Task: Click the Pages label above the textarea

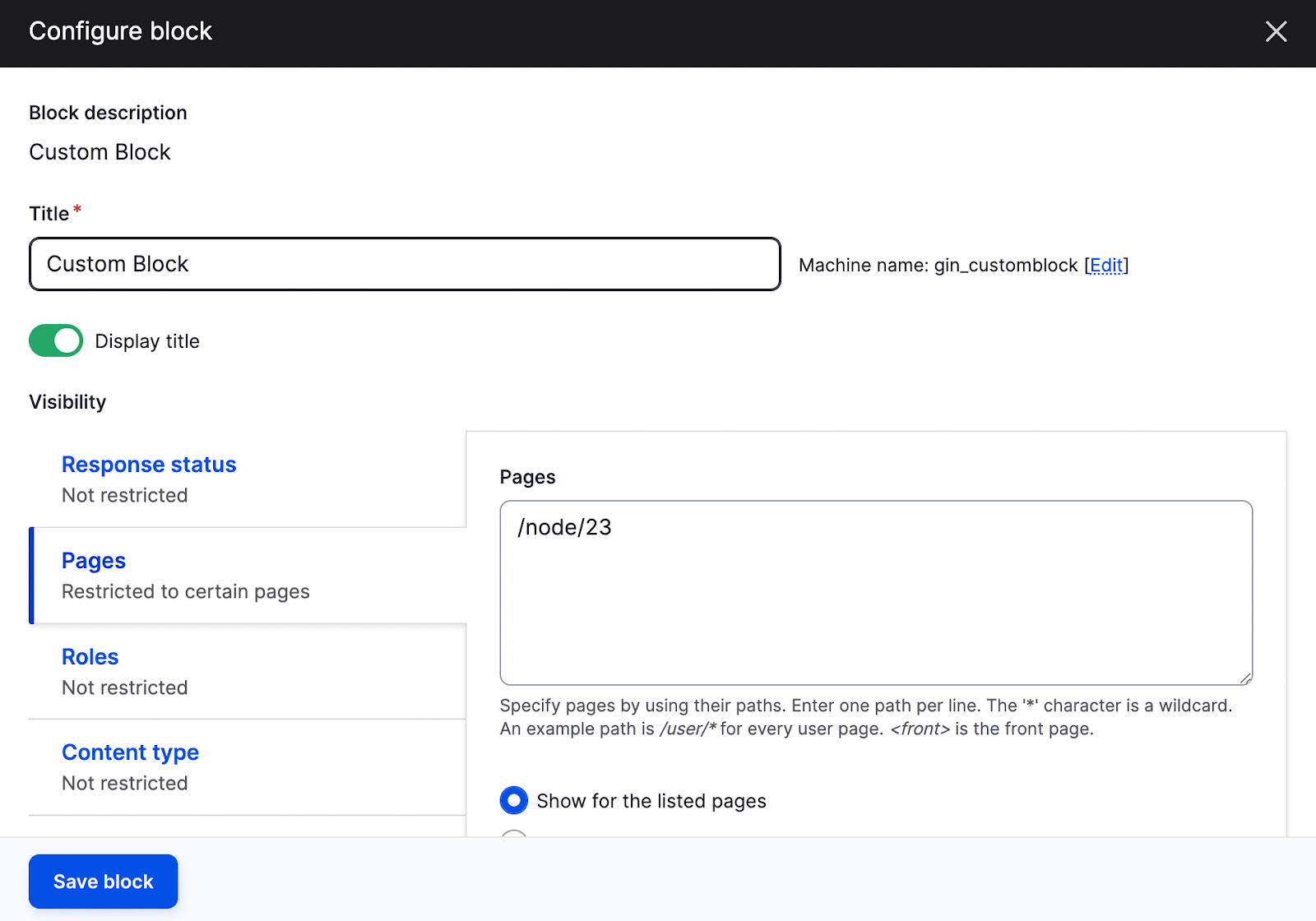Action: tap(527, 477)
